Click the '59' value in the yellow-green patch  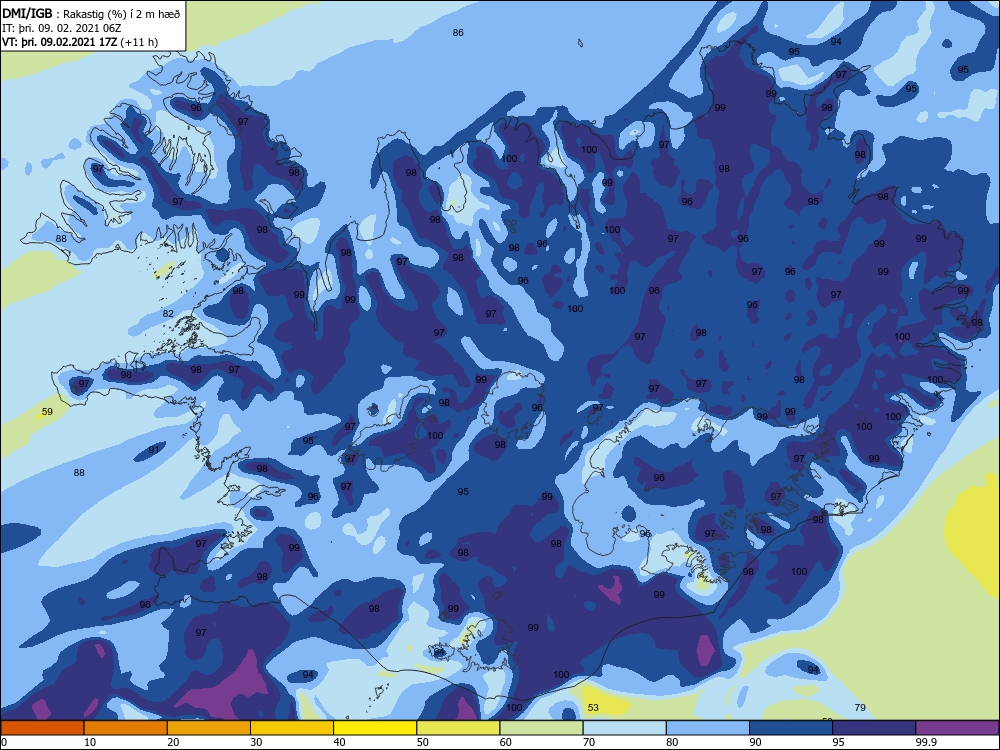(x=47, y=412)
